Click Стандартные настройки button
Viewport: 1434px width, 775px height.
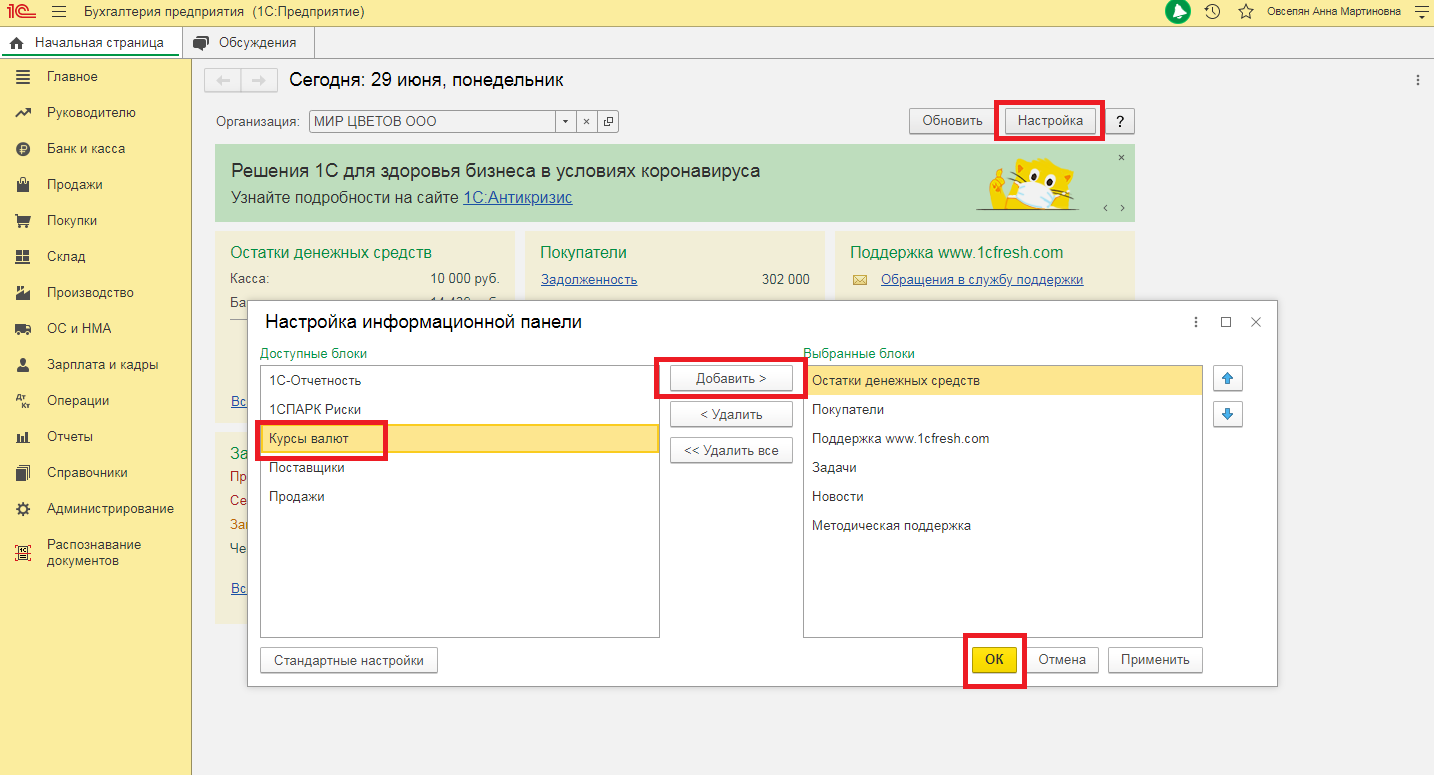tap(348, 660)
